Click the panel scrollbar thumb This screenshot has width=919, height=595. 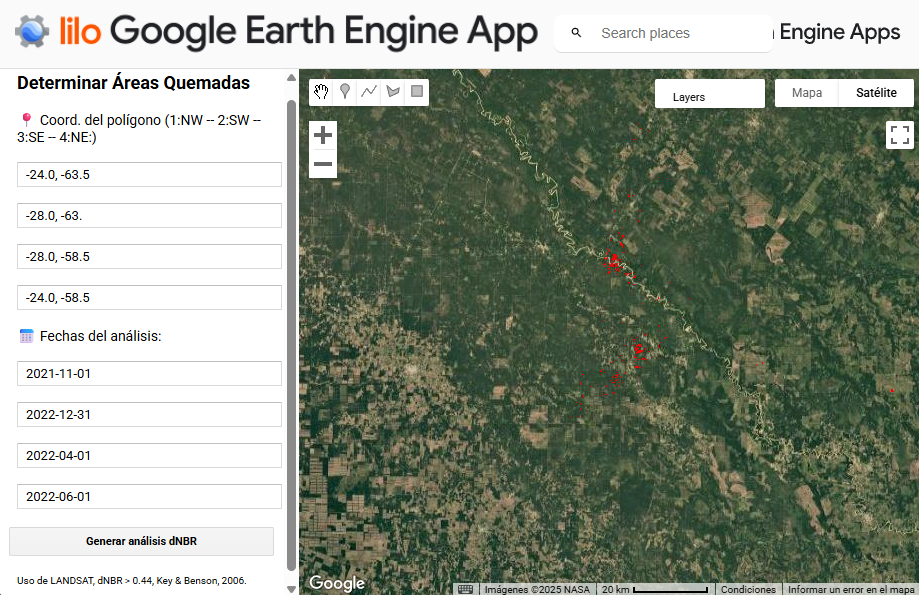coord(291,335)
